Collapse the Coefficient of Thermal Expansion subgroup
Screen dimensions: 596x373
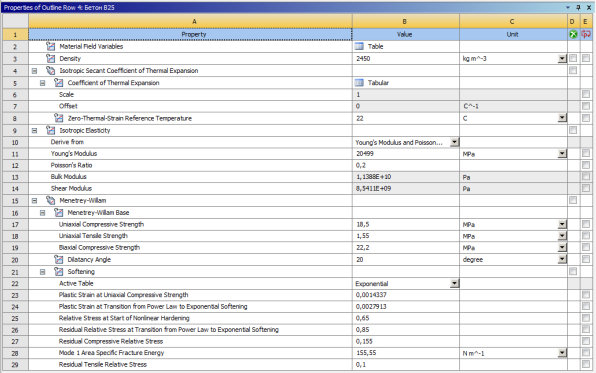tap(43, 83)
